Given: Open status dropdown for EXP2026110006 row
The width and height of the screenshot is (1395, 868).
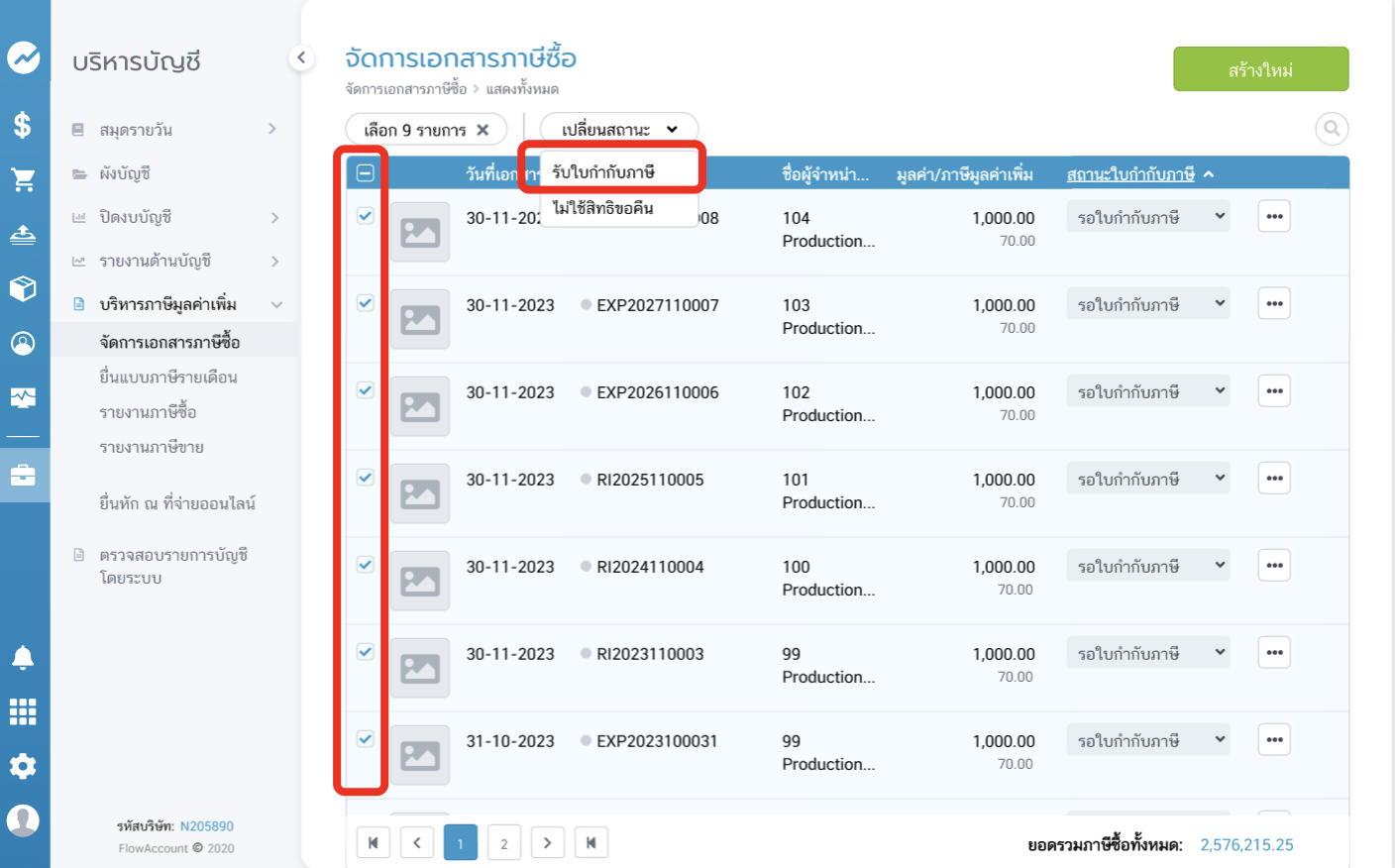Looking at the screenshot, I should click(x=1147, y=391).
